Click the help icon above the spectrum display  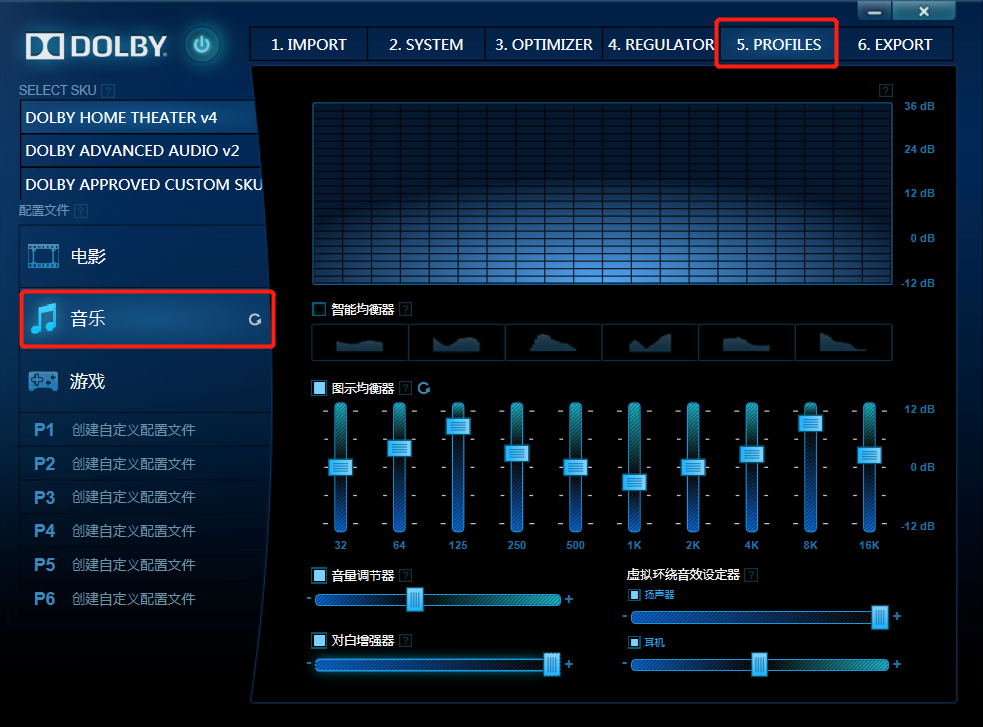click(x=885, y=91)
